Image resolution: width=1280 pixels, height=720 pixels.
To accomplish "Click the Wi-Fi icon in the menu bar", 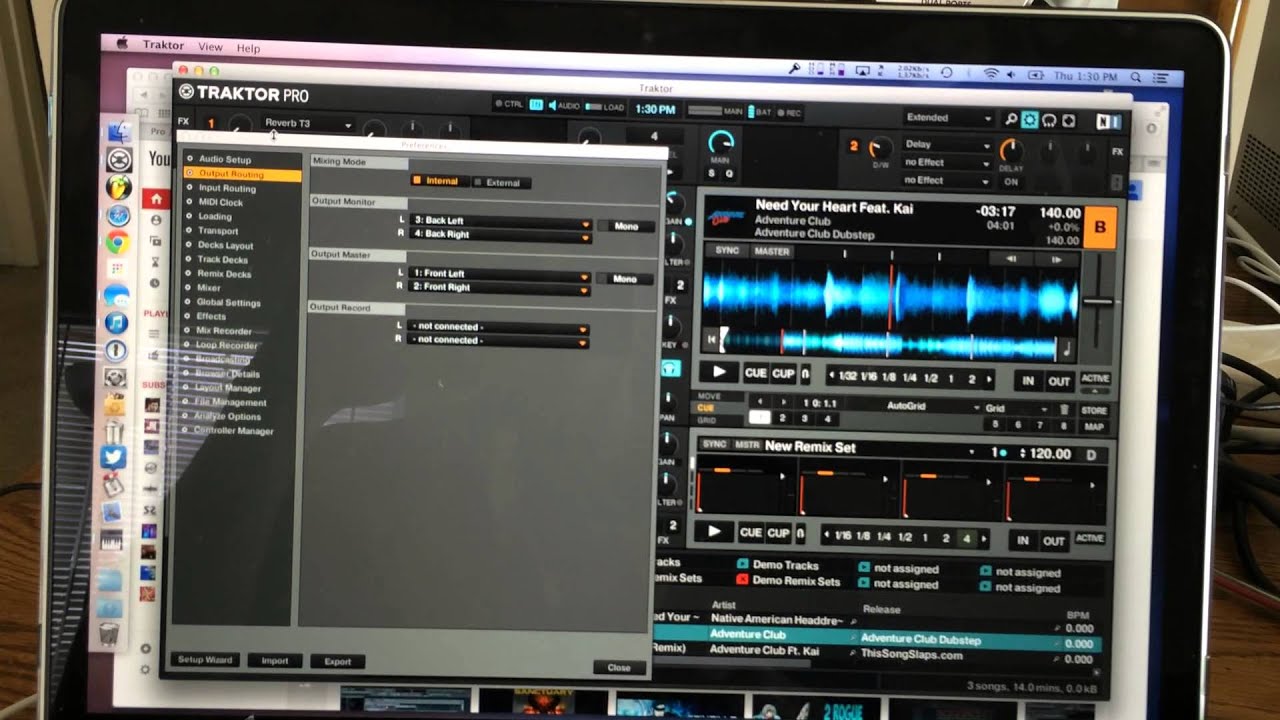I will 991,74.
